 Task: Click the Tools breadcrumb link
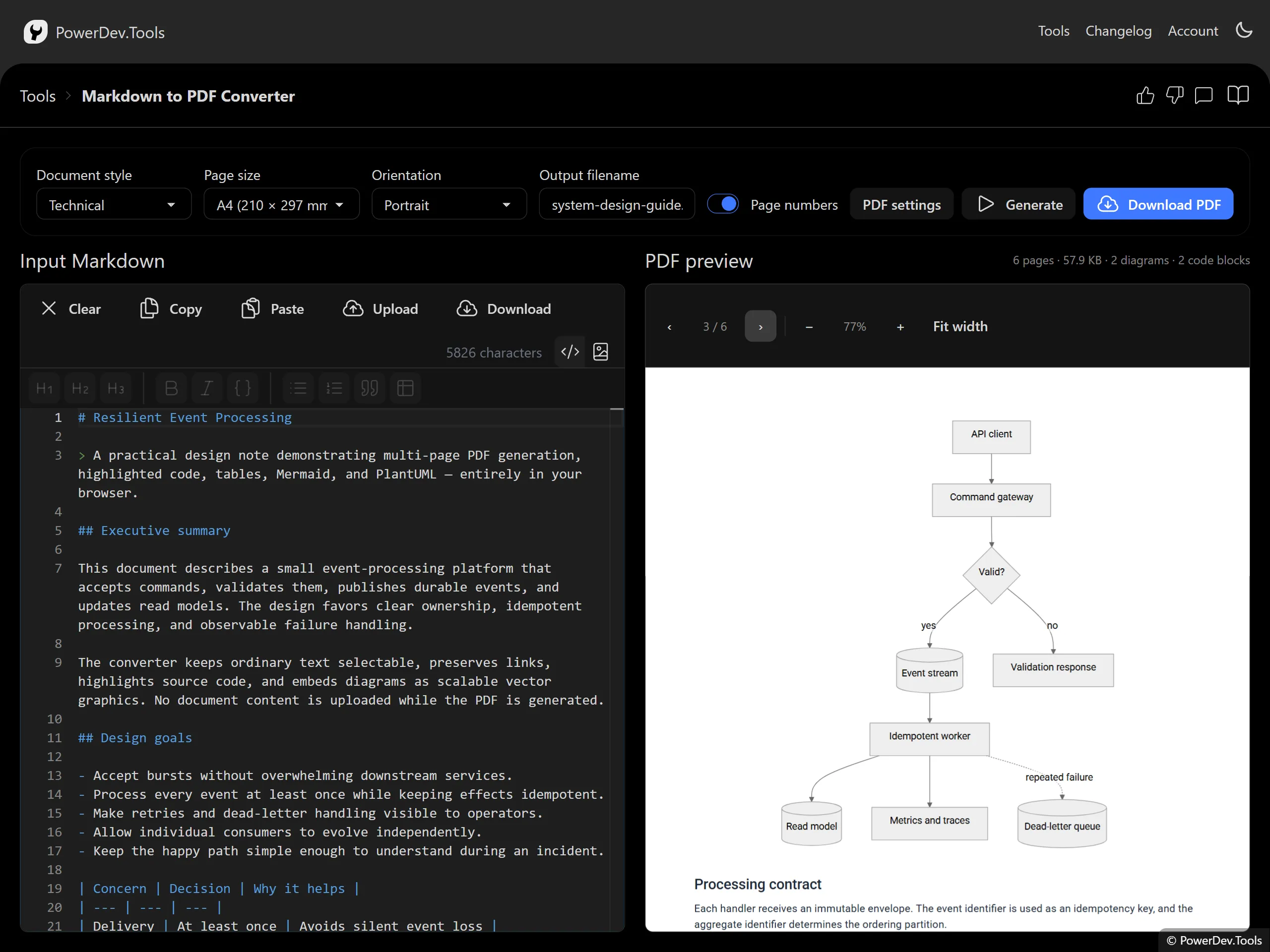[x=38, y=96]
